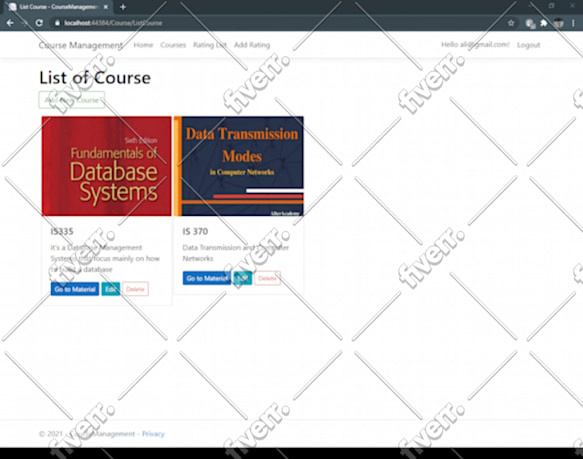Click the address bar URL
Screen dimensions: 583x459
pyautogui.click(x=113, y=23)
